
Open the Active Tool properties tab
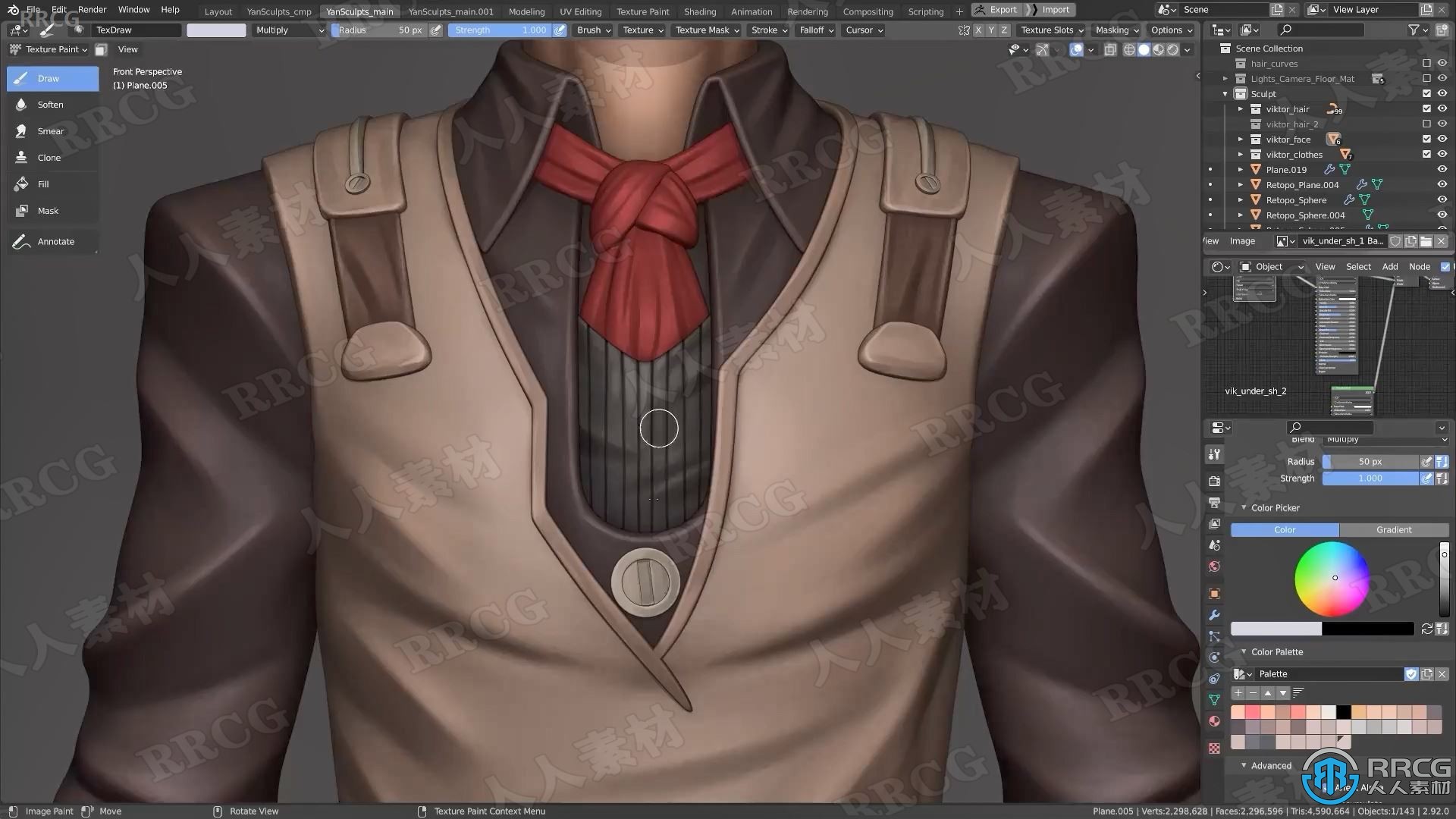[x=1214, y=454]
